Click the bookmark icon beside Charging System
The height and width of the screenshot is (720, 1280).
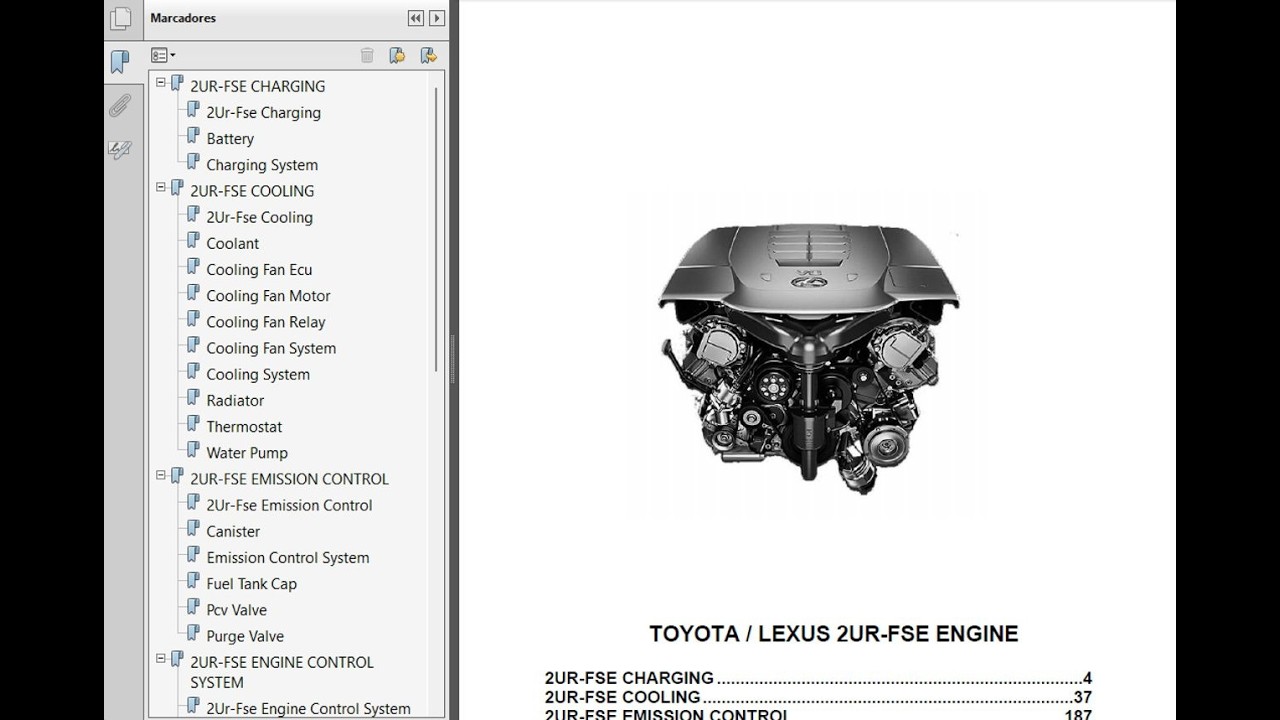pyautogui.click(x=193, y=162)
